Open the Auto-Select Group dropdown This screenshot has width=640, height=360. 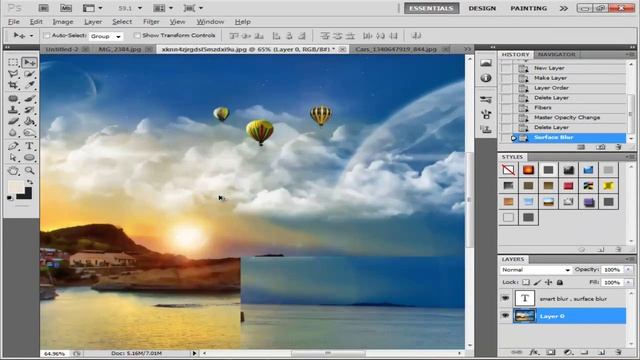106,36
